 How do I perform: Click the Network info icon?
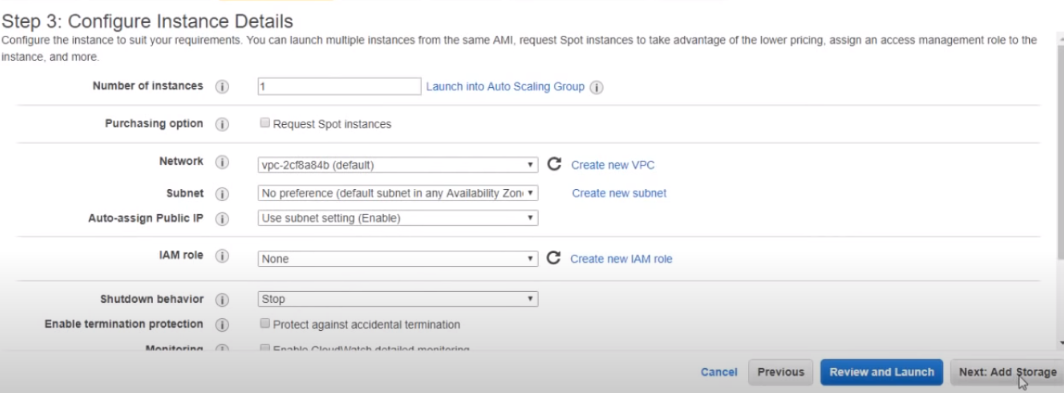point(222,162)
